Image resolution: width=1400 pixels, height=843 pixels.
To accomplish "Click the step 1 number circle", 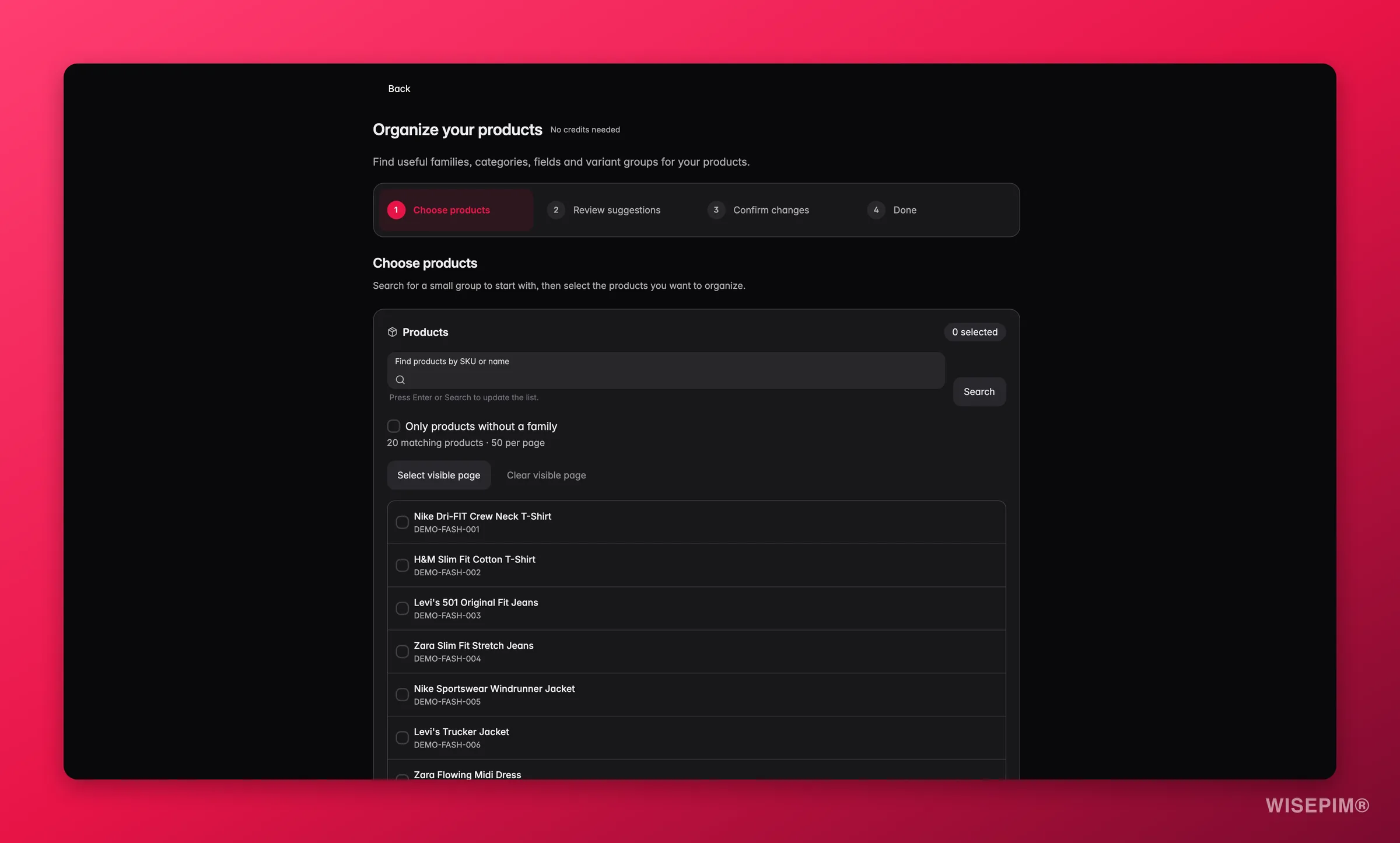I will 396,210.
